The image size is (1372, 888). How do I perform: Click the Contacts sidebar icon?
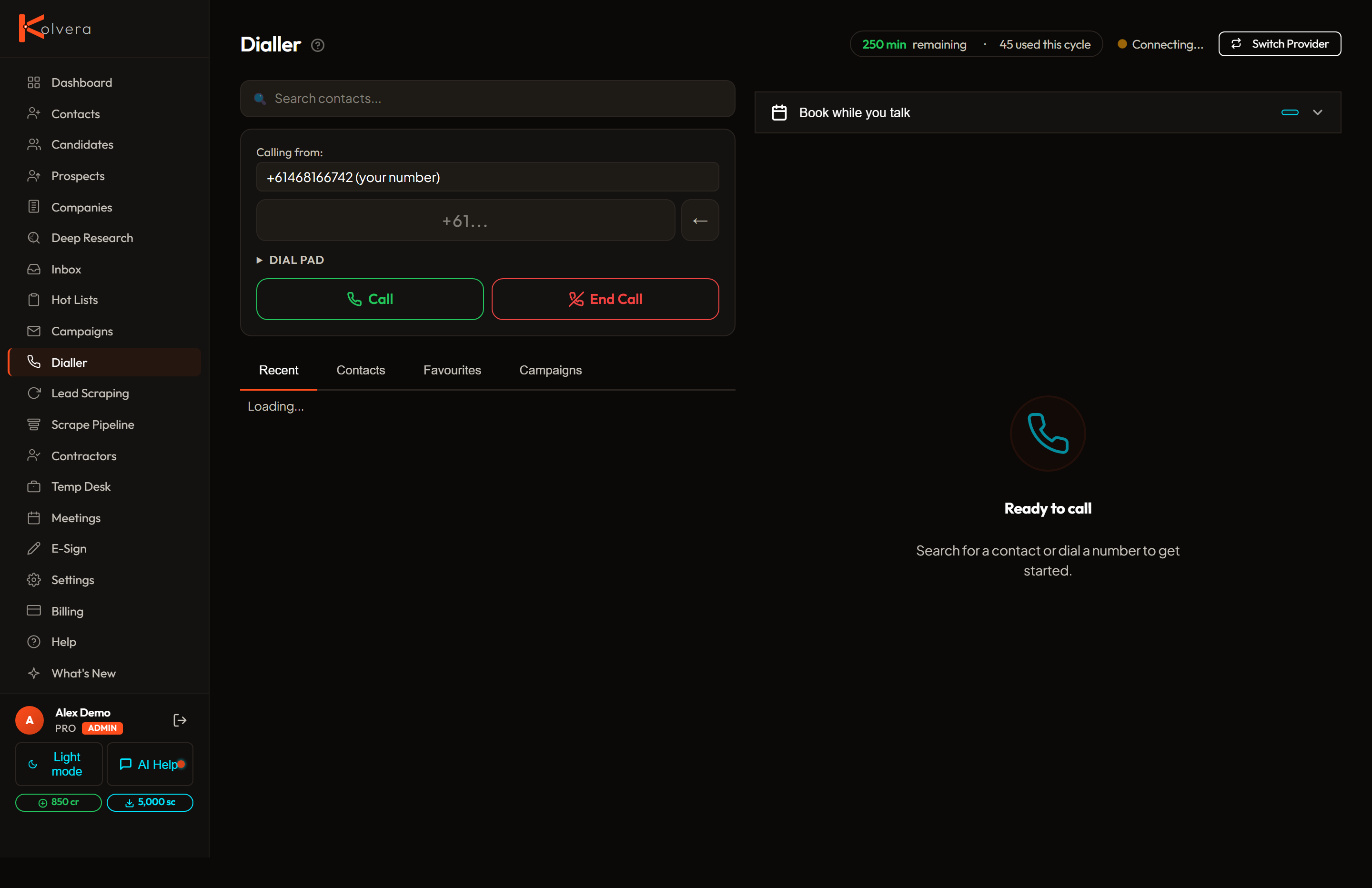point(33,113)
